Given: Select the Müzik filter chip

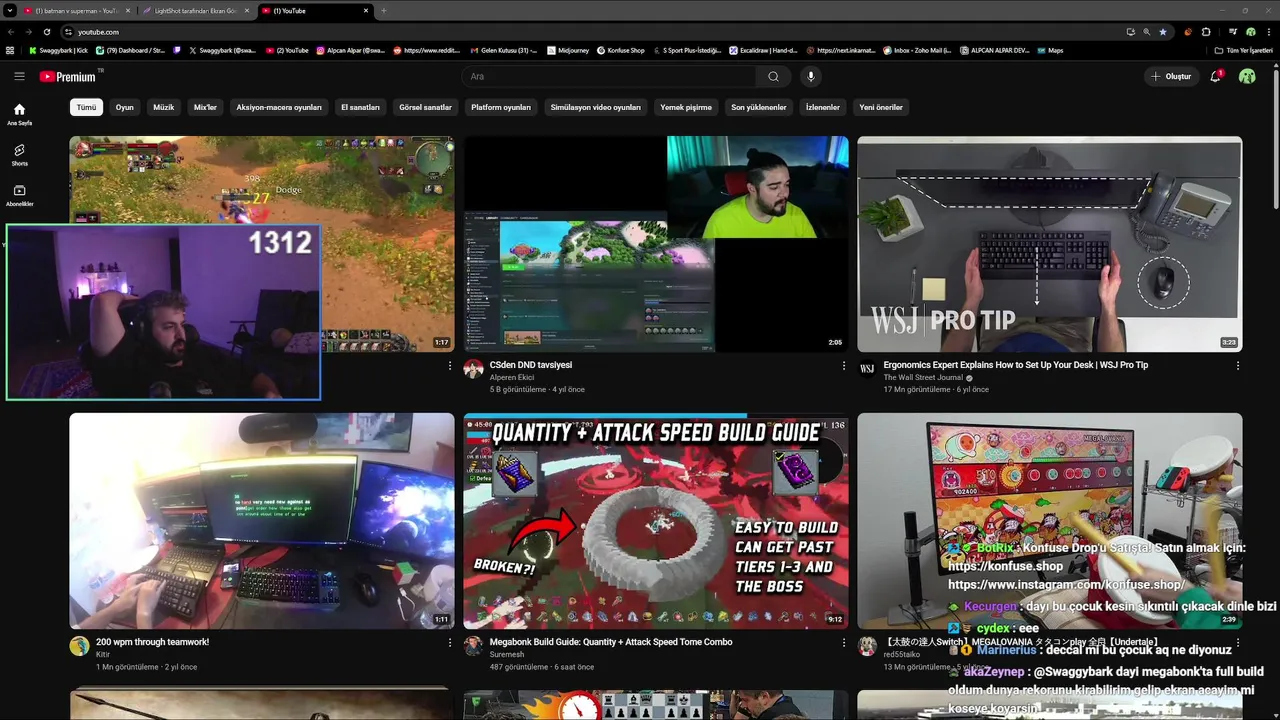Looking at the screenshot, I should pos(163,107).
